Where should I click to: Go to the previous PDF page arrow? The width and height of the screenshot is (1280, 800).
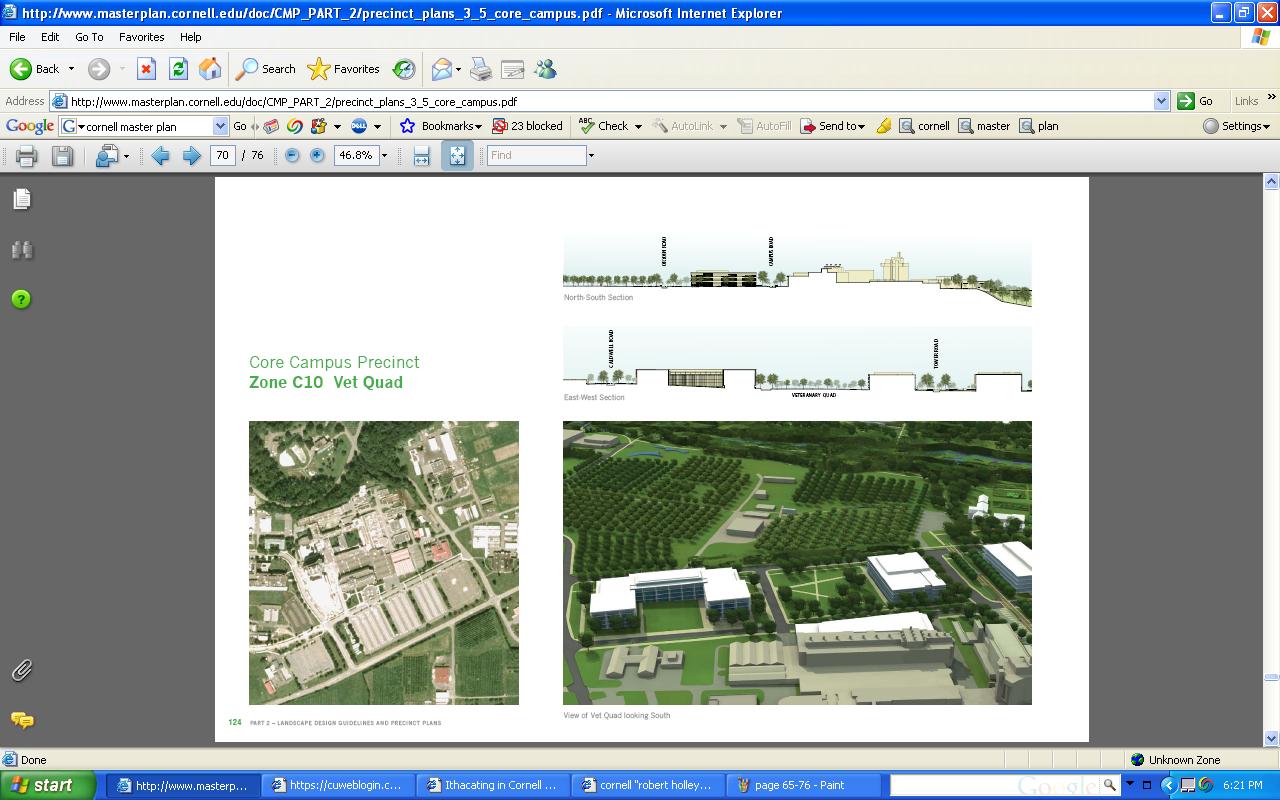[x=160, y=156]
